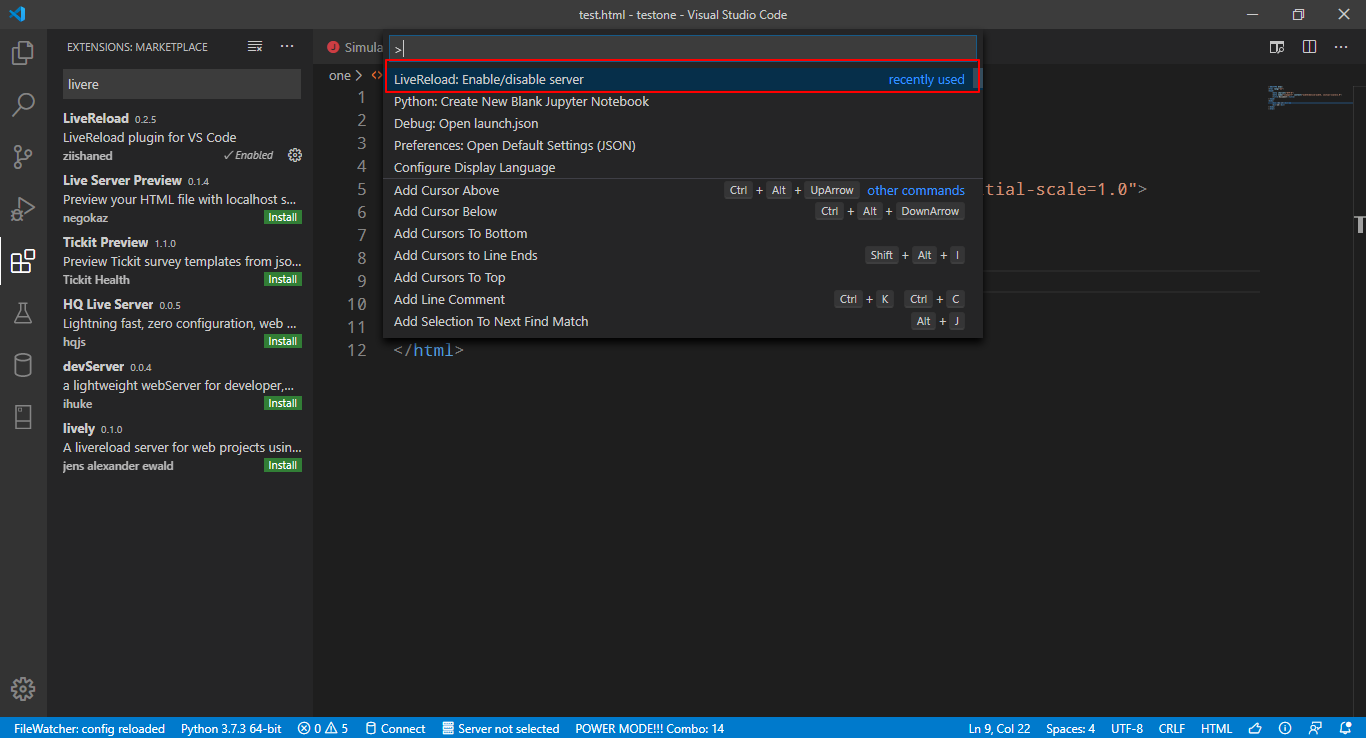Select Preferences: Open Default Settings (JSON)
The image size is (1366, 738).
pyautogui.click(x=682, y=145)
